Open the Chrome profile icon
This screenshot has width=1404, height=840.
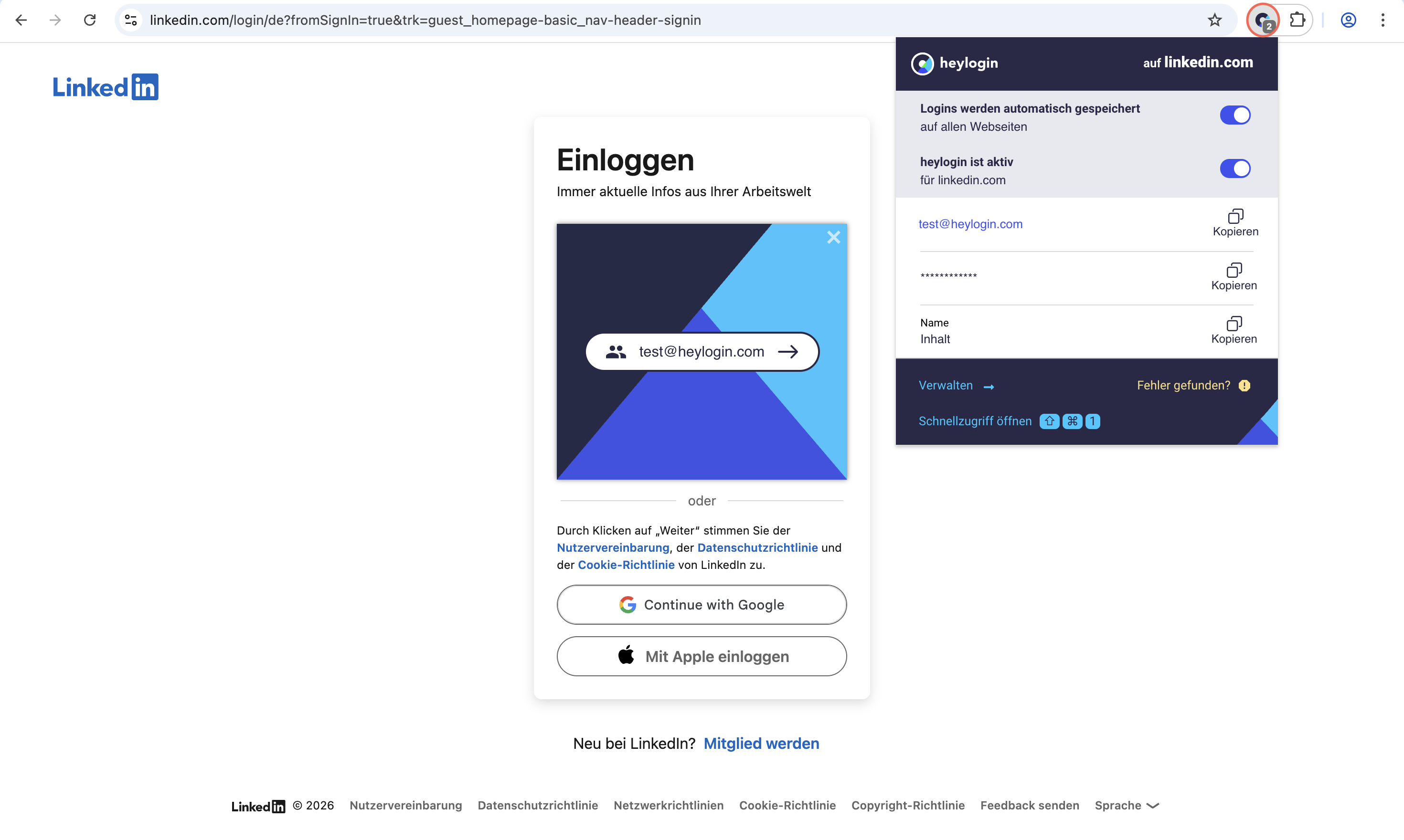(x=1348, y=21)
